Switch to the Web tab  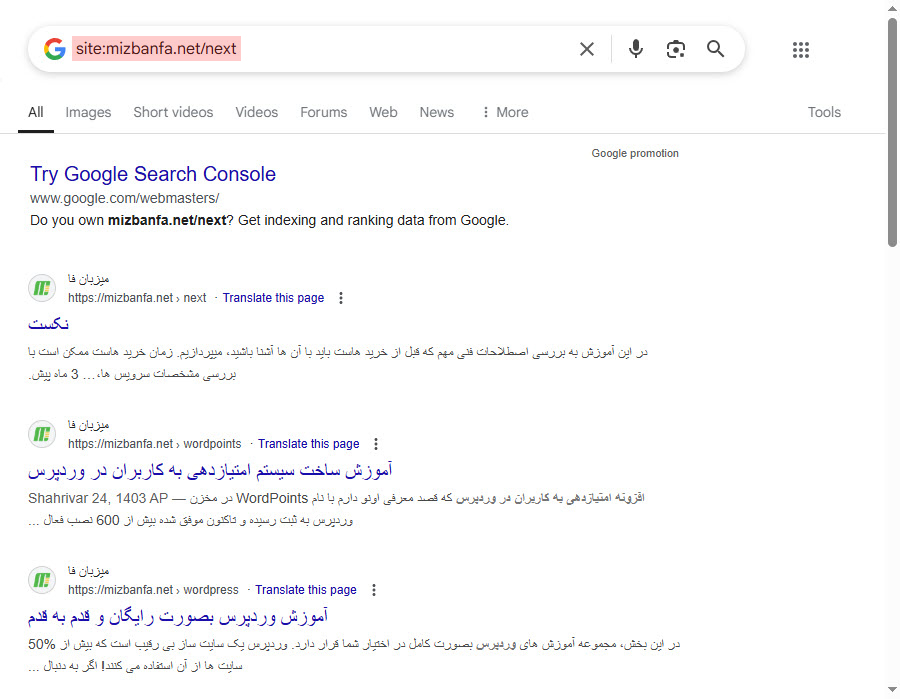click(x=383, y=112)
